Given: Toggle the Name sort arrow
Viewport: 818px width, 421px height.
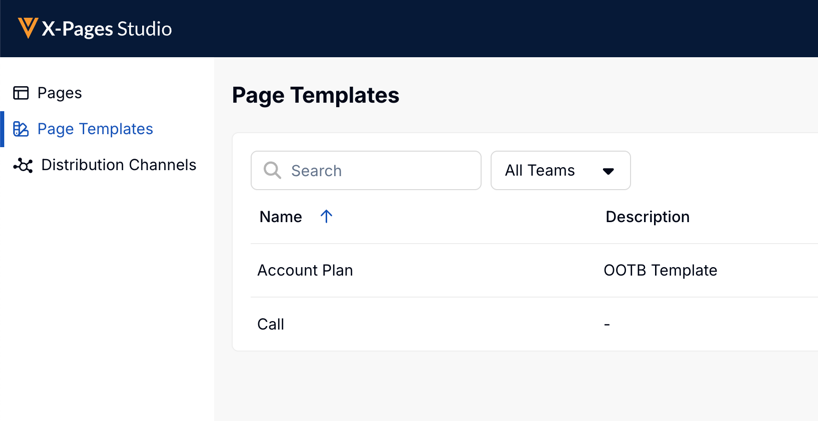Looking at the screenshot, I should click(326, 216).
